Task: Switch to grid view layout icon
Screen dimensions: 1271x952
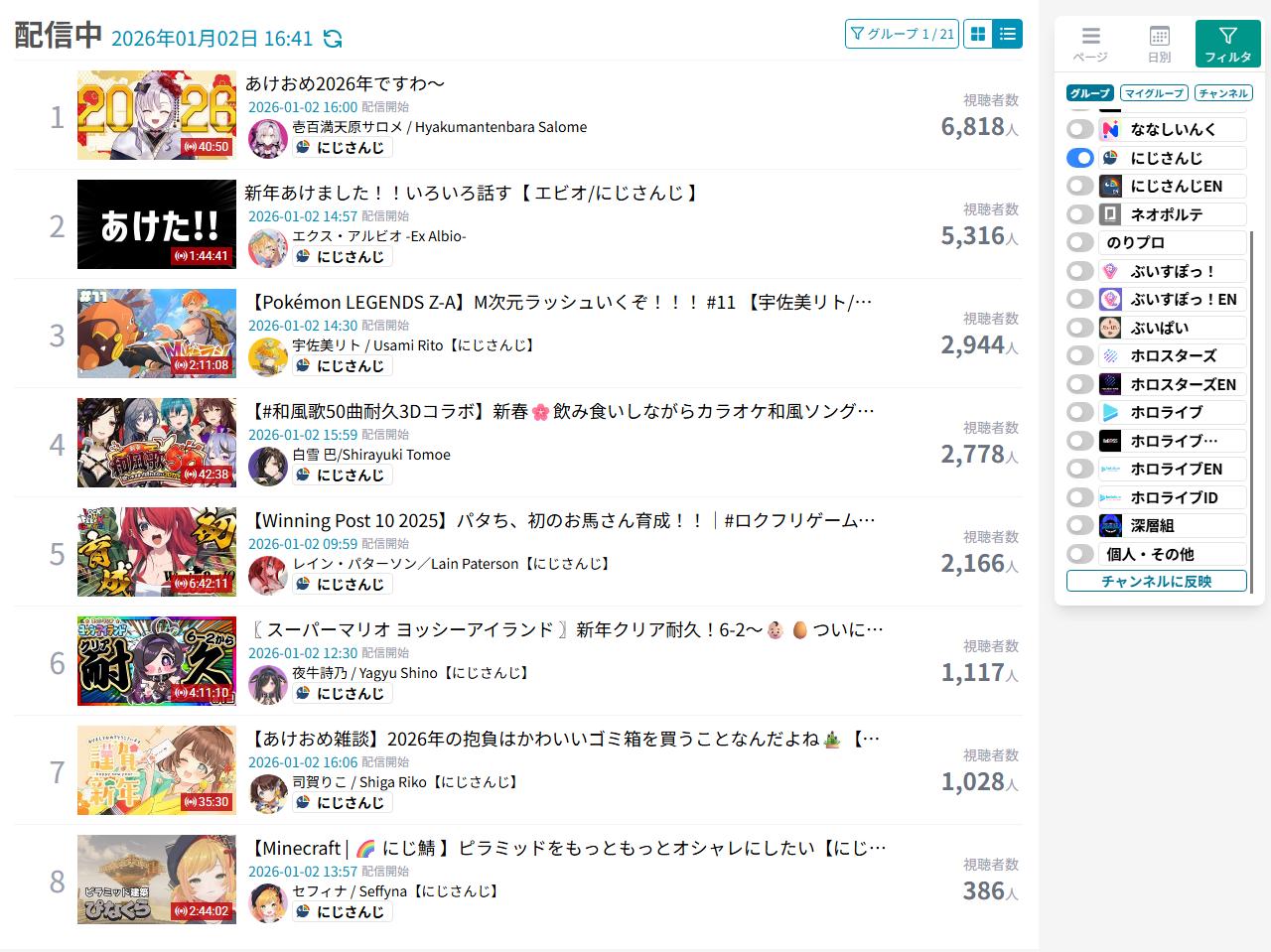Action: [x=978, y=34]
